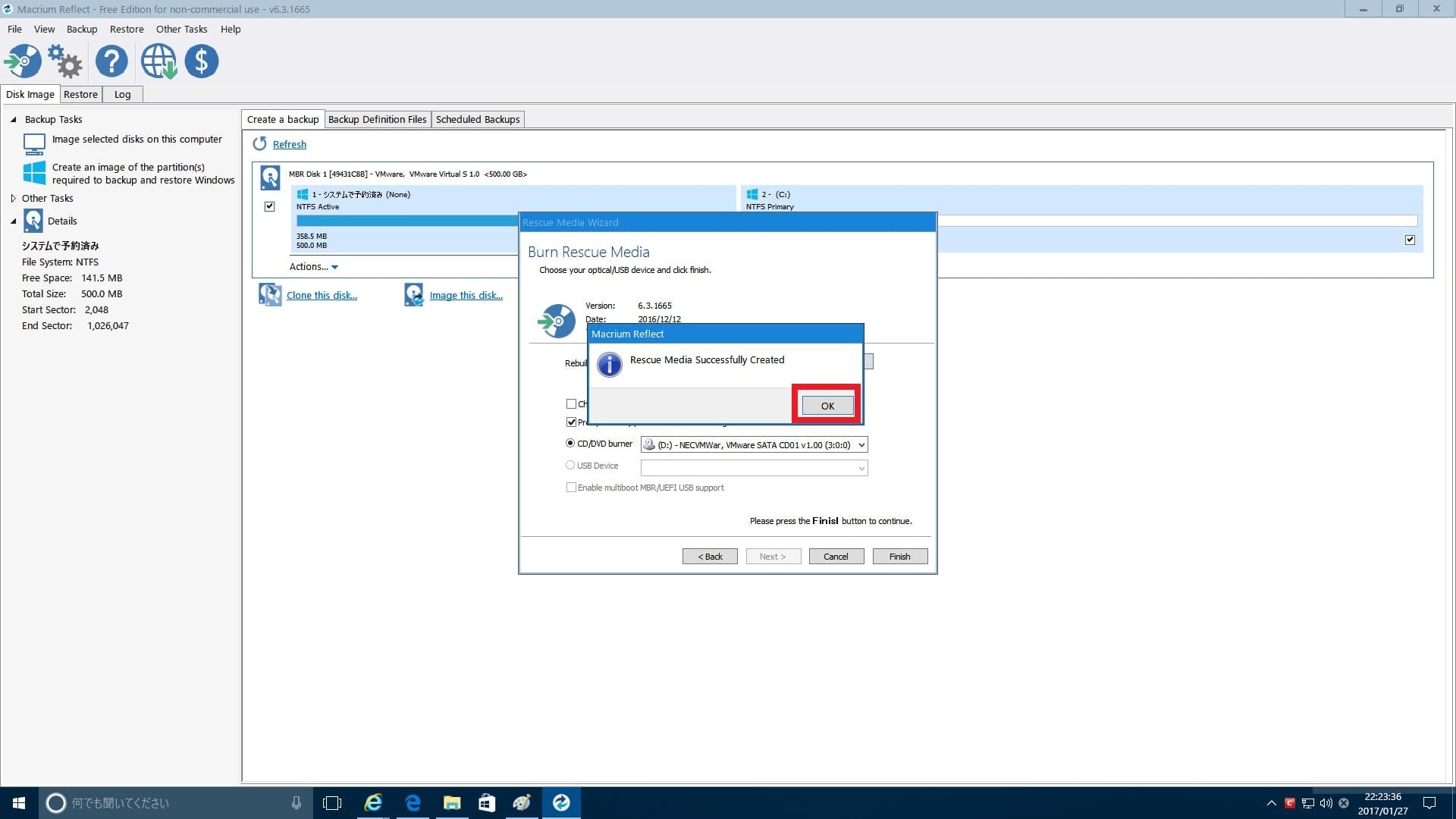Click the Cortana search box
The image size is (1456, 819).
click(174, 802)
